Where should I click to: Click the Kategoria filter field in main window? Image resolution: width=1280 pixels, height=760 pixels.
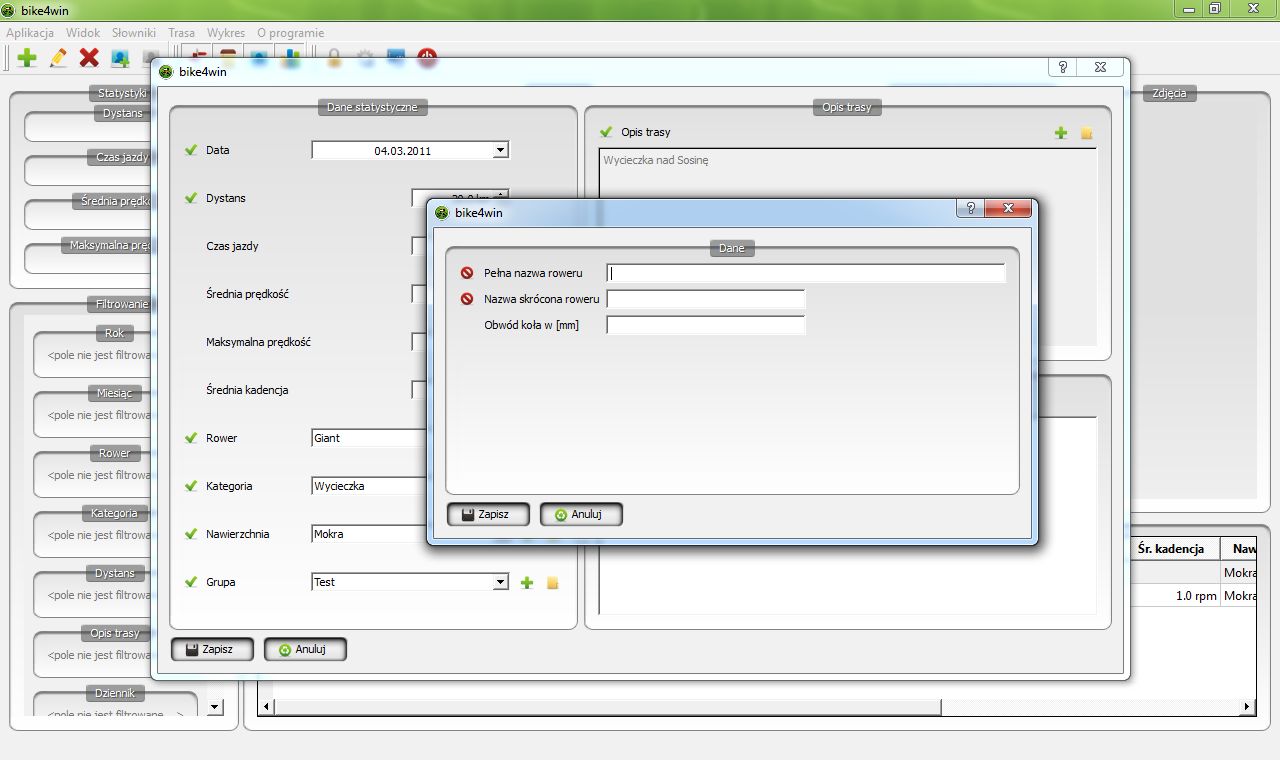pyautogui.click(x=98, y=535)
